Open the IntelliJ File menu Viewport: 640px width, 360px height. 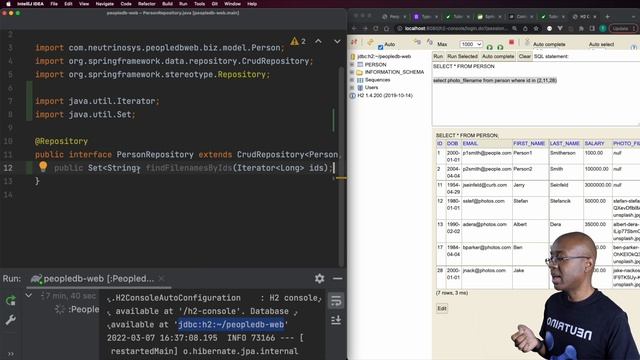click(54, 4)
